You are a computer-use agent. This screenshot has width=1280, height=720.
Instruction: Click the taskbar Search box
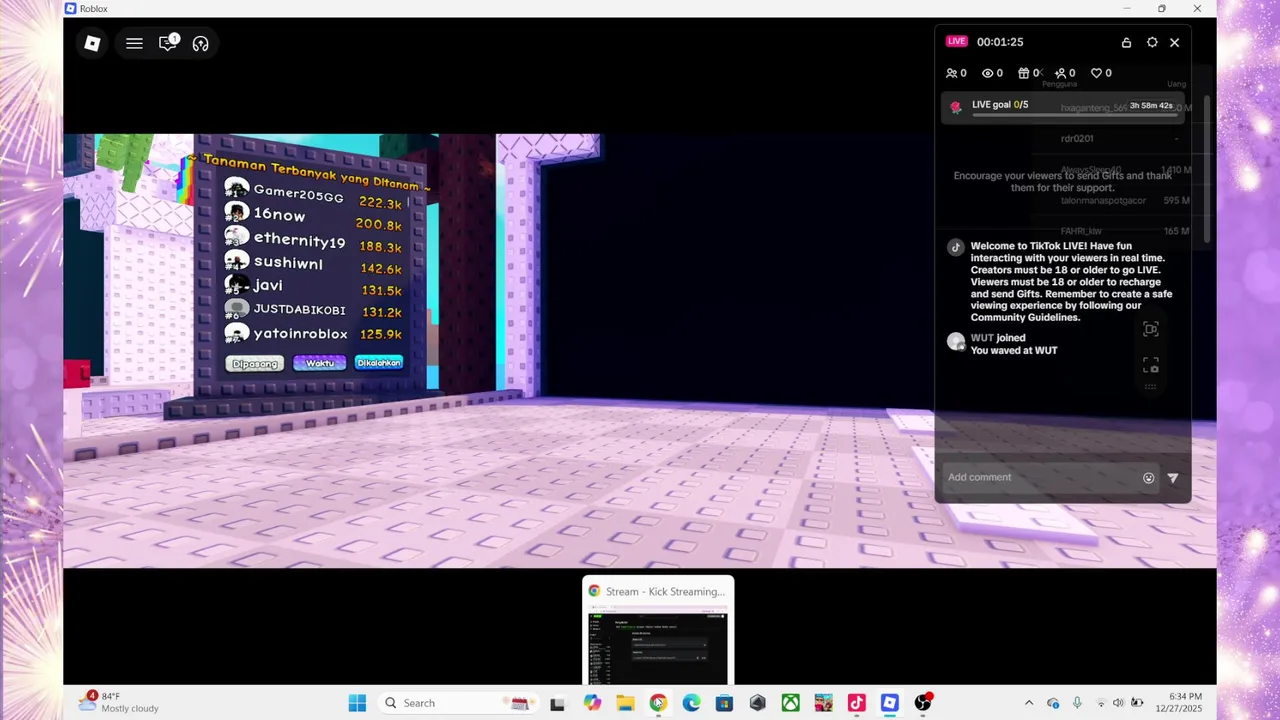458,703
